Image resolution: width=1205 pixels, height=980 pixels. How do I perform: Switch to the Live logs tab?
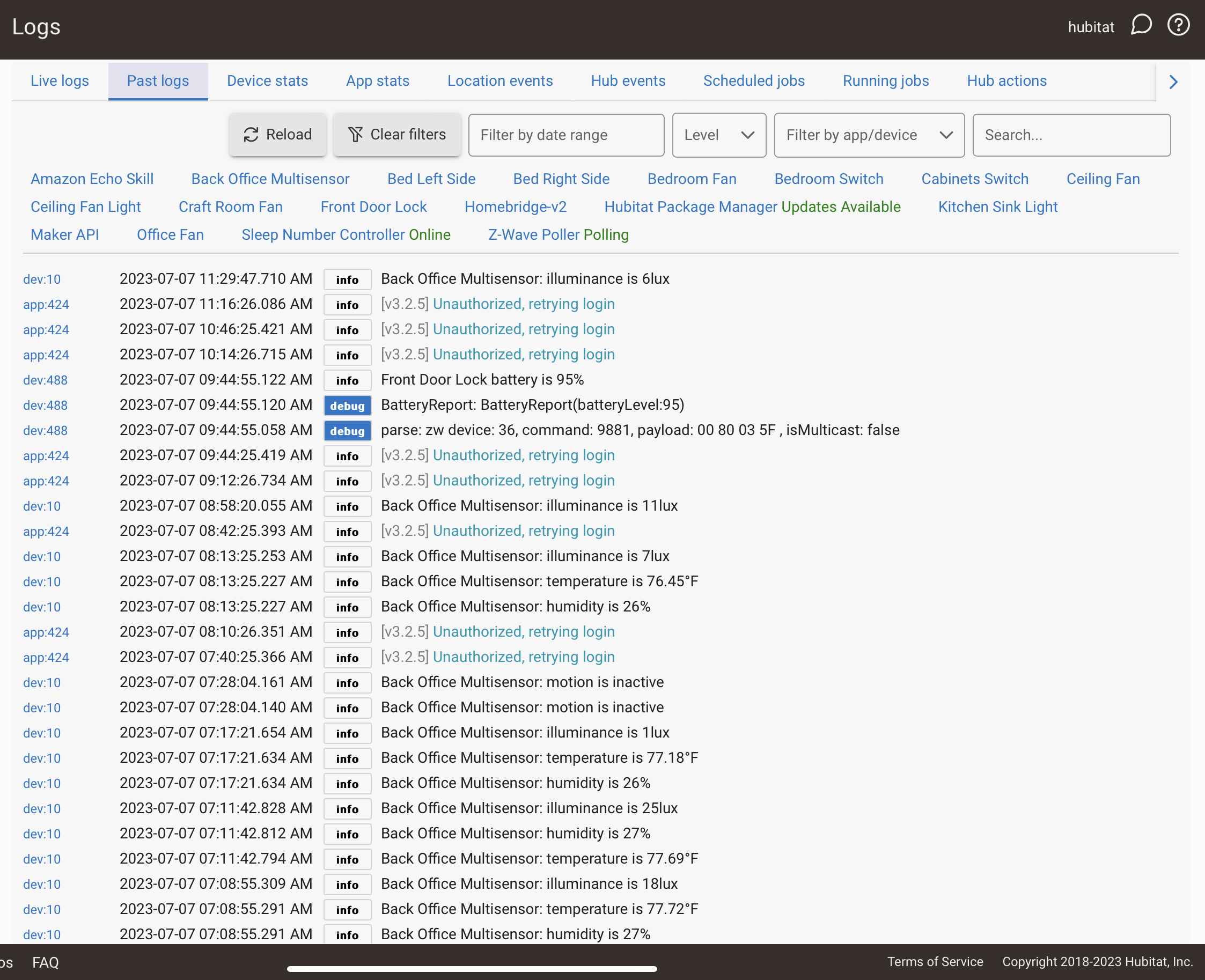(60, 80)
